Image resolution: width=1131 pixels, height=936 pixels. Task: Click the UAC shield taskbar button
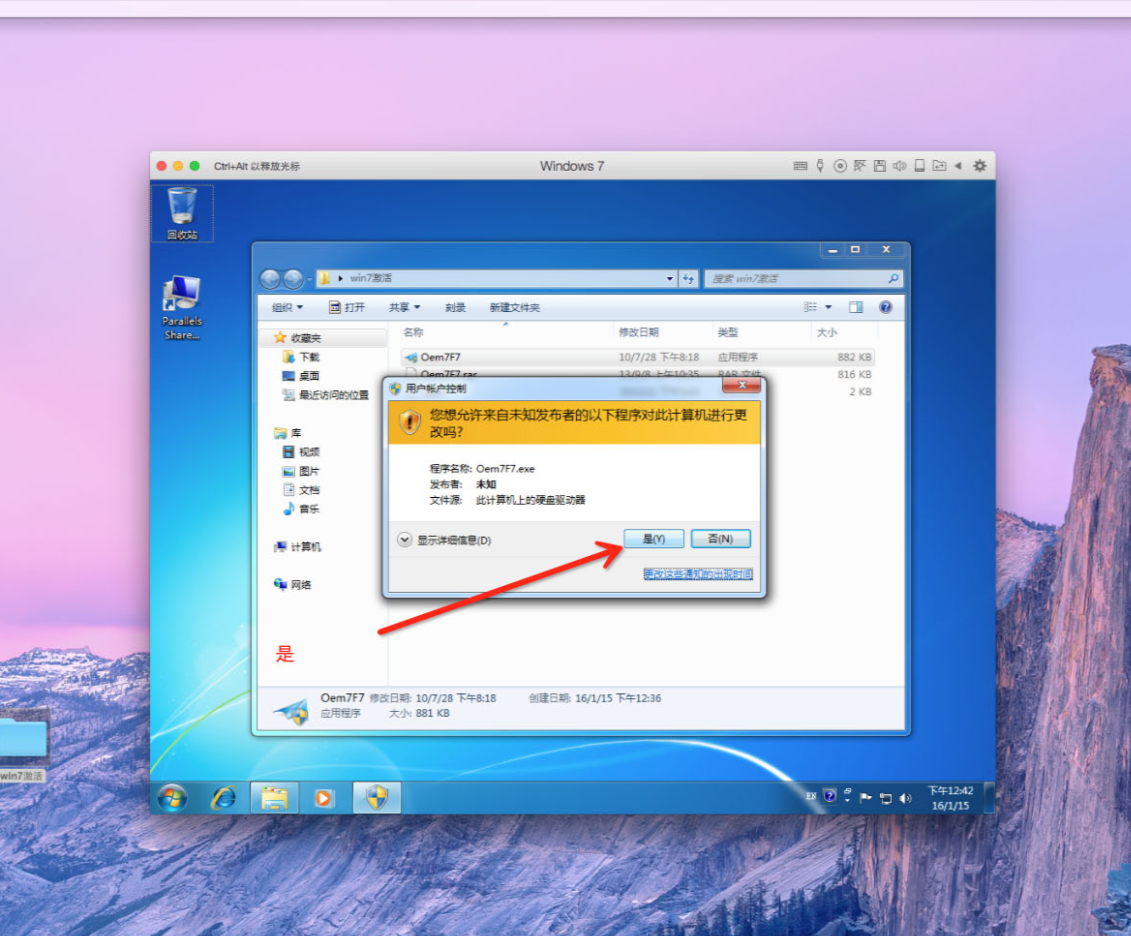click(377, 798)
